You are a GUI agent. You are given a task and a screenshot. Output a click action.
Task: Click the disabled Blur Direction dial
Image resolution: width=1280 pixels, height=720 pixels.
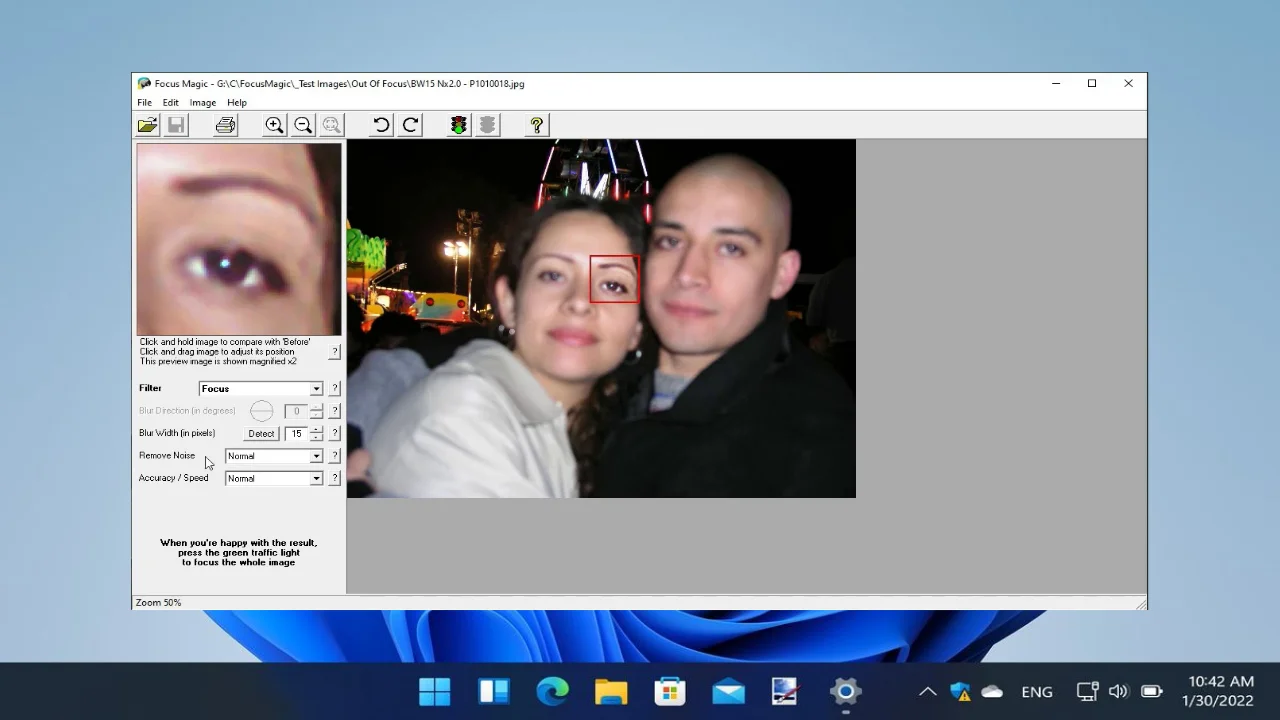click(x=261, y=411)
